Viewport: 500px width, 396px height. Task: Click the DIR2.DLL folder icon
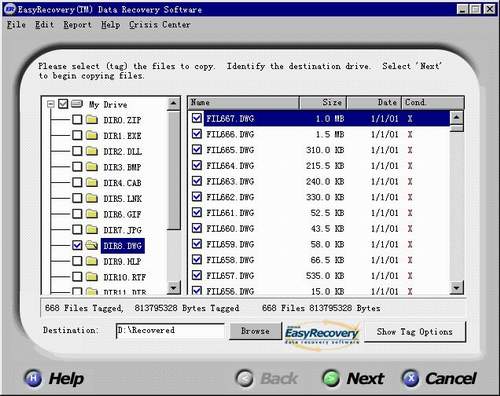pyautogui.click(x=92, y=151)
